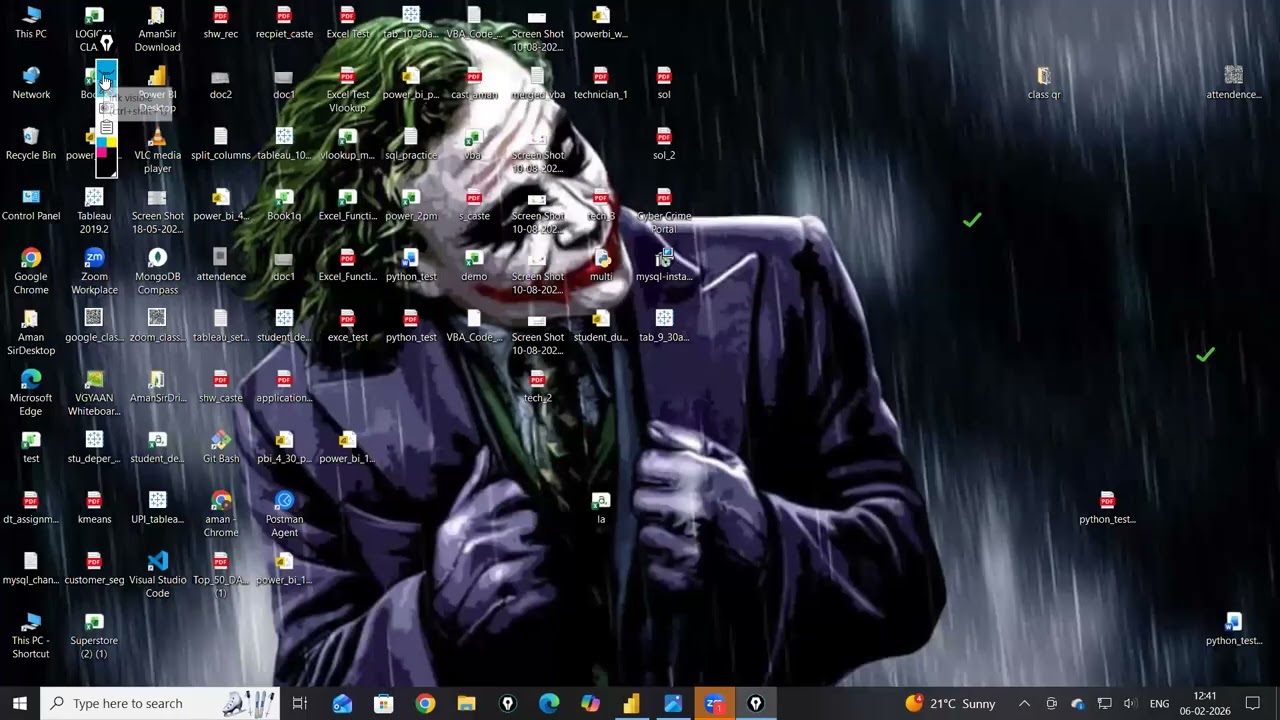Select the sol_2 PDF file
This screenshot has width=1280, height=720.
(x=664, y=144)
